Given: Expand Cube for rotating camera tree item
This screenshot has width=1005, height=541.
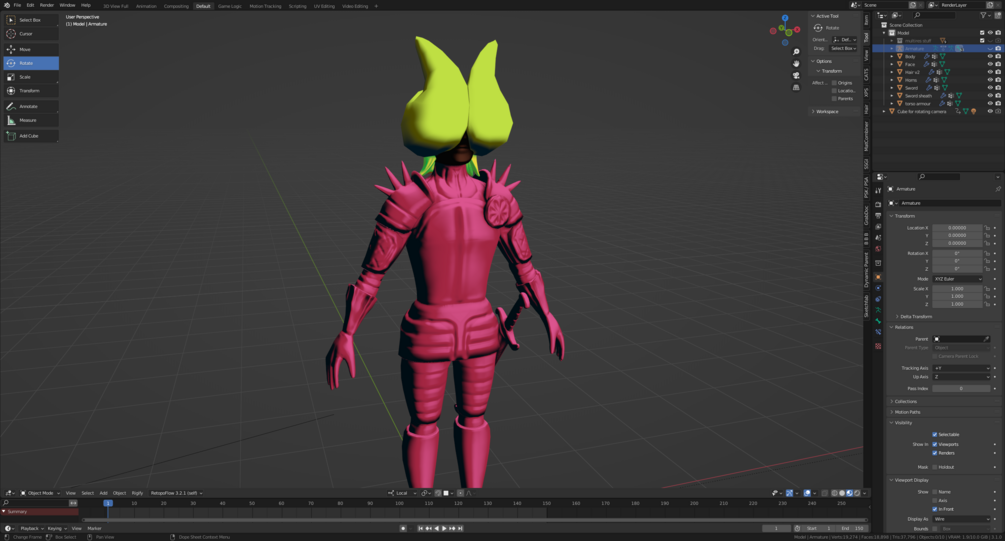Looking at the screenshot, I should [x=884, y=112].
